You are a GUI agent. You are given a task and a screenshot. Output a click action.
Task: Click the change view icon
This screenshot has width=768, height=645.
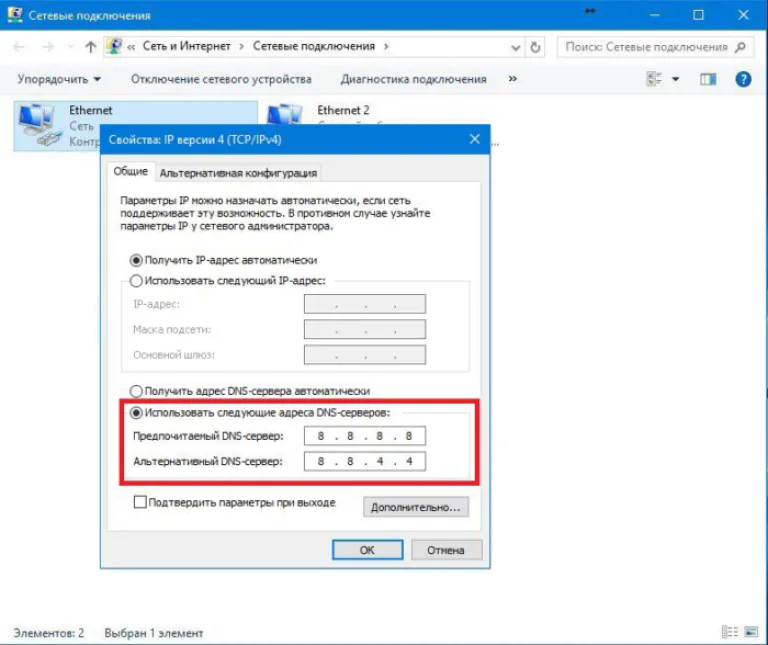(654, 79)
